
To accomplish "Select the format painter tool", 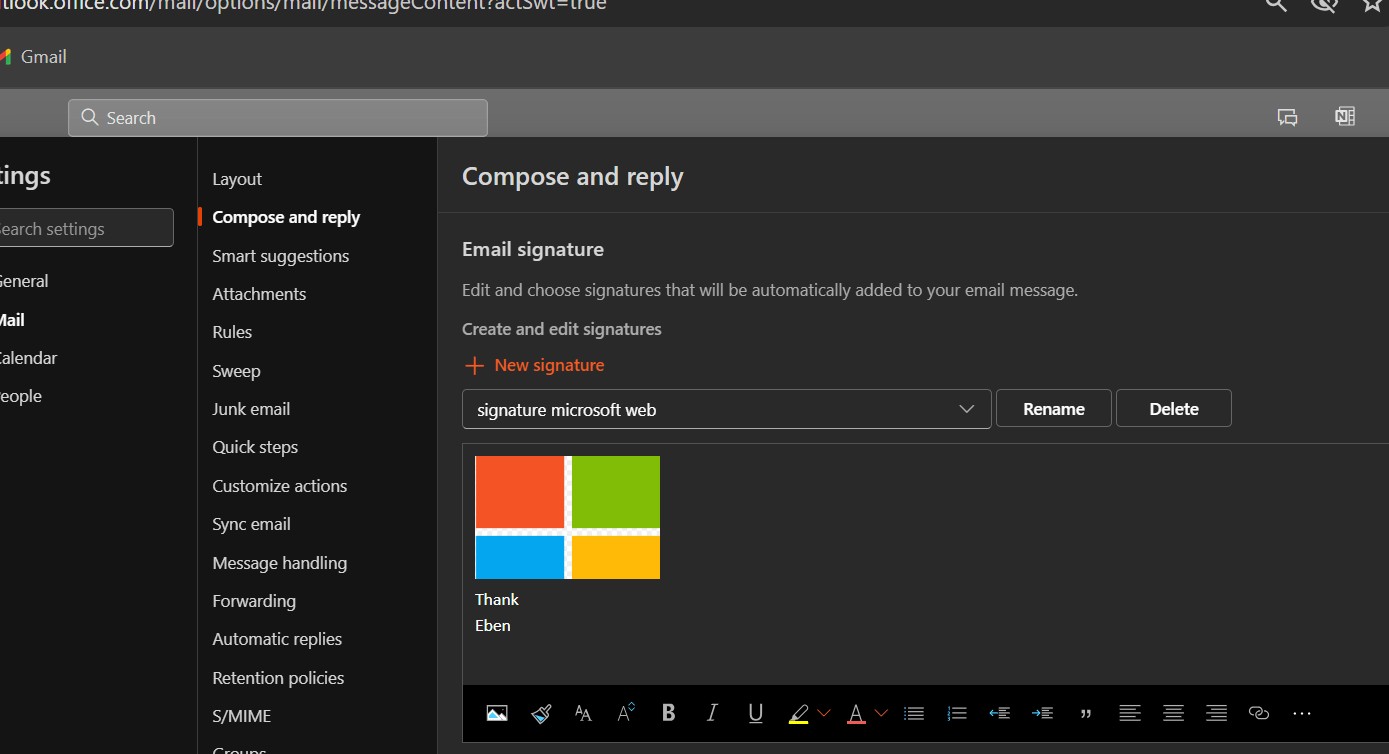I will coord(541,713).
